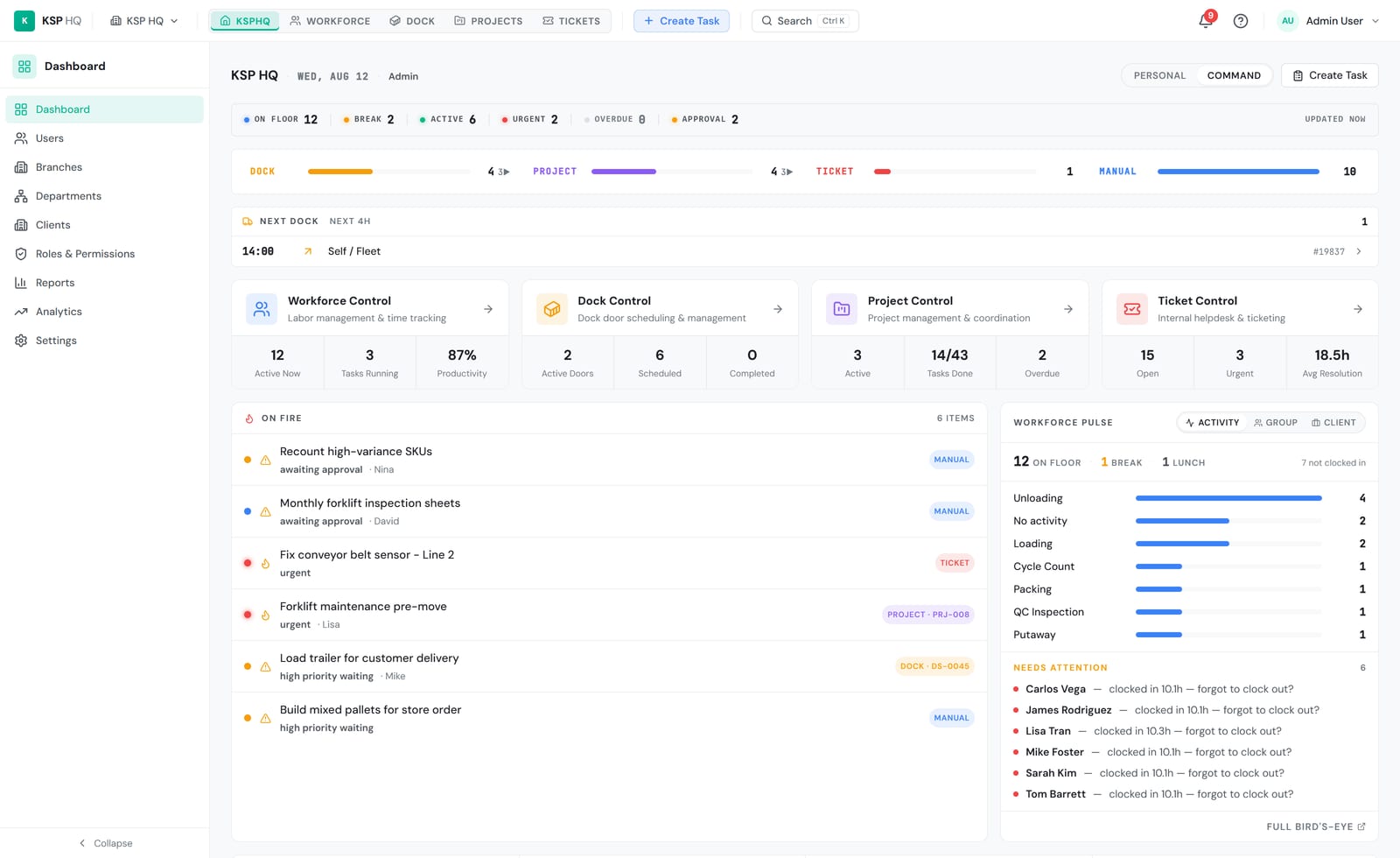Open Fix conveyor belt sensor item
This screenshot has width=1400, height=858.
coord(609,563)
